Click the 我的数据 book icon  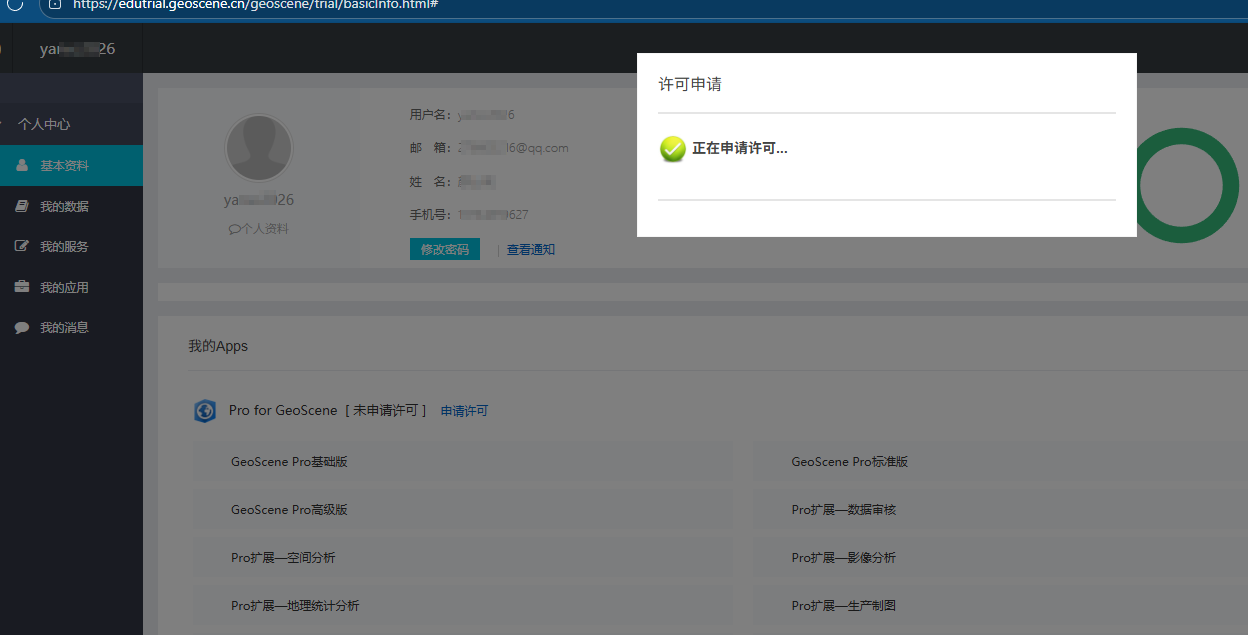(x=21, y=206)
